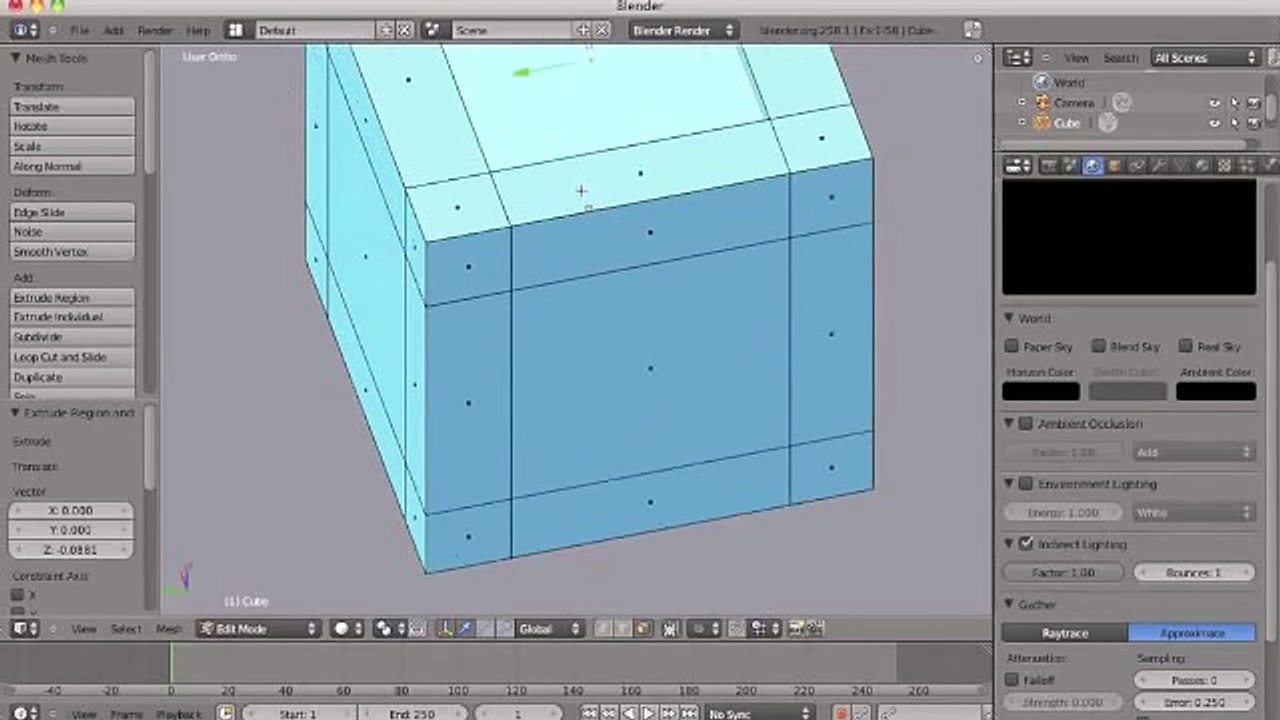This screenshot has height=720, width=1280.
Task: Click the pivot point selector icon
Action: point(390,629)
